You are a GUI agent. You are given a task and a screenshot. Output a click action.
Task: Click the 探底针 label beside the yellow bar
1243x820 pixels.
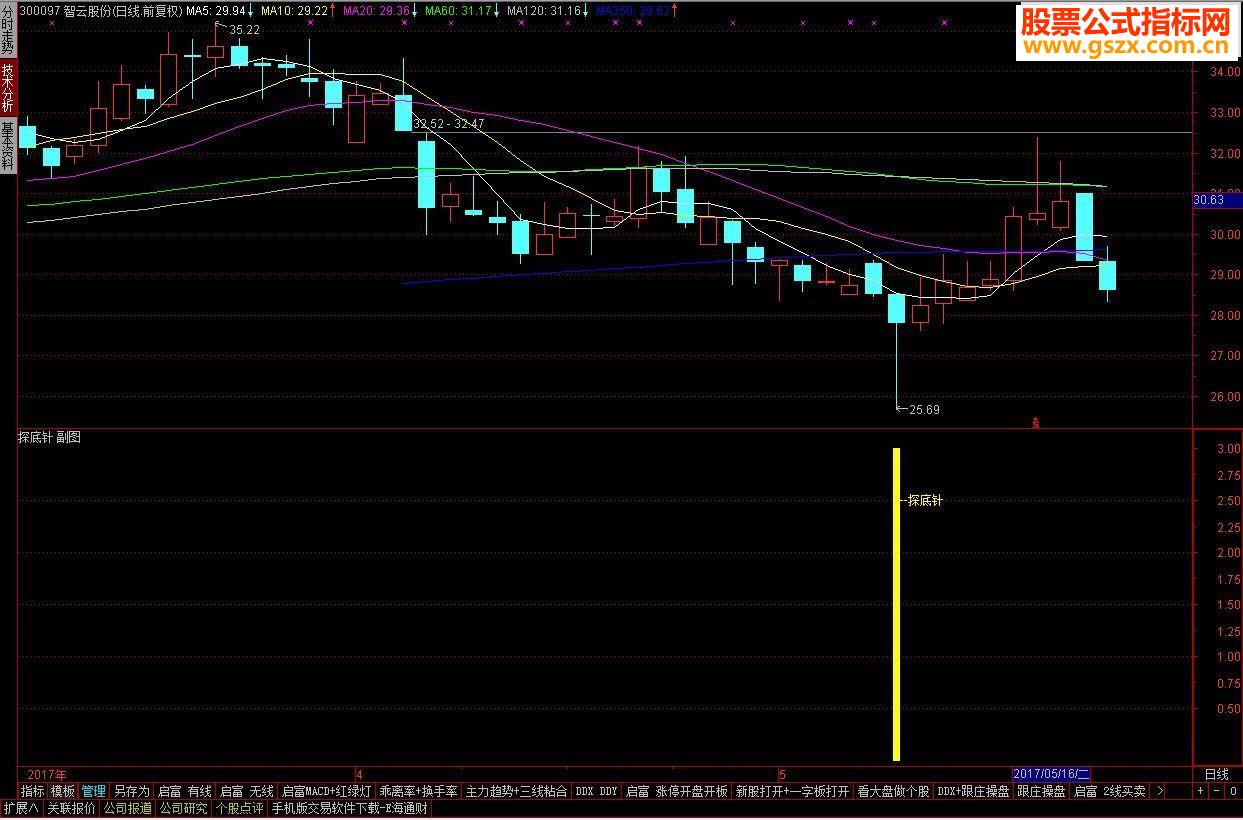tap(925, 500)
